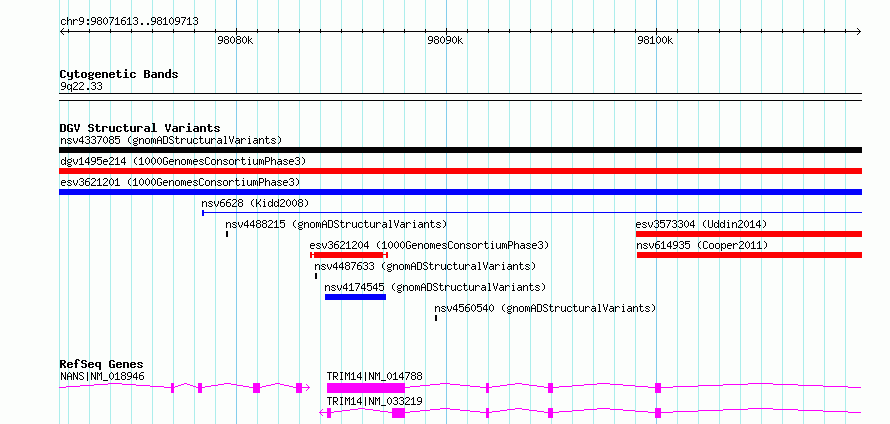Screen dimensions: 890x424
Task: Select the red esv3621204 variant bar
Action: (x=349, y=255)
